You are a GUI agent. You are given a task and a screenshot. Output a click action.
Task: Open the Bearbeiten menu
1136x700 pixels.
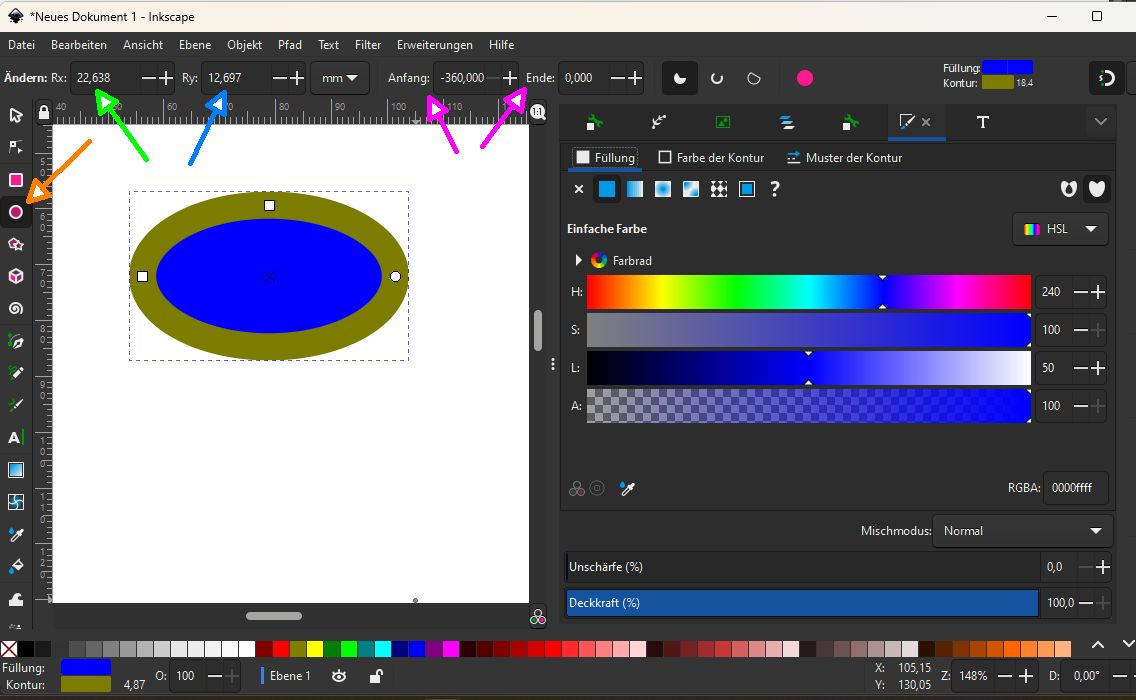(x=79, y=45)
